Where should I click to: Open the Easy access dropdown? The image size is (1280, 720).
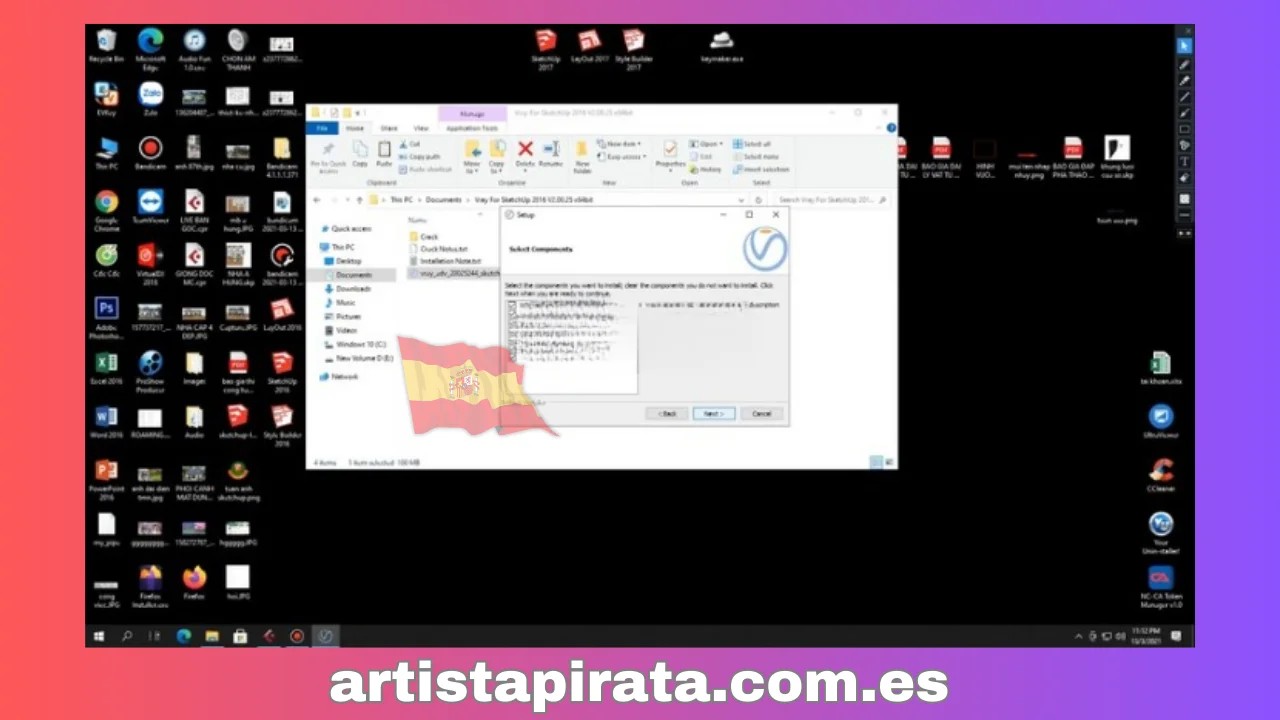click(x=622, y=157)
